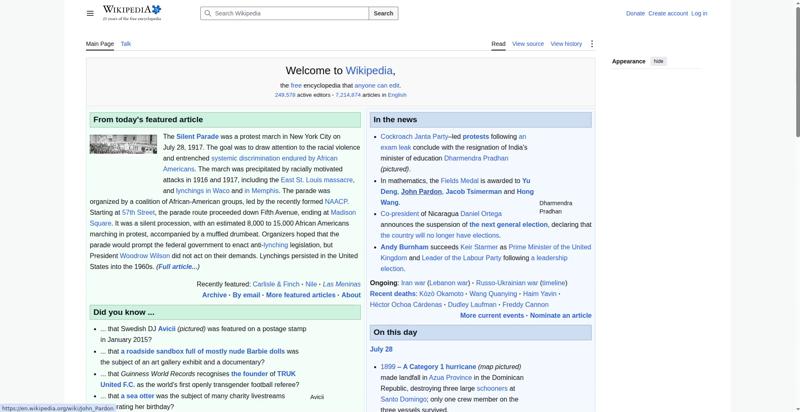Viewport: 800px width, 412px height.
Task: Open the Silent Parade thumbnail image
Action: click(x=123, y=144)
